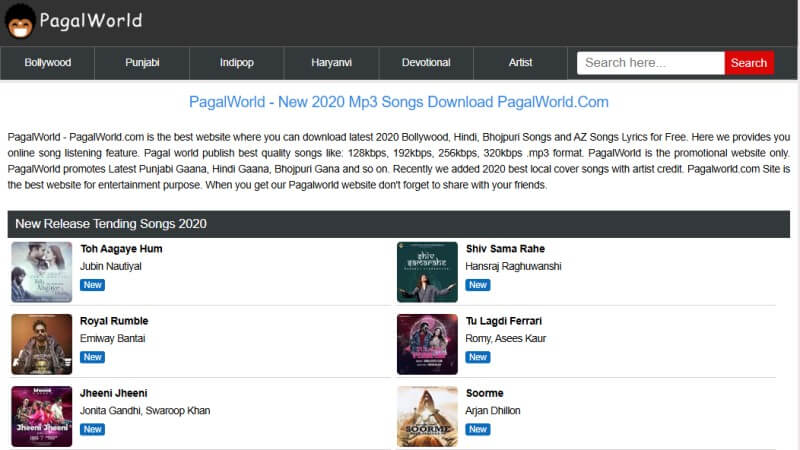Open Jheeni Jheeni album thumbnail
This screenshot has height=450, width=800.
pos(42,416)
